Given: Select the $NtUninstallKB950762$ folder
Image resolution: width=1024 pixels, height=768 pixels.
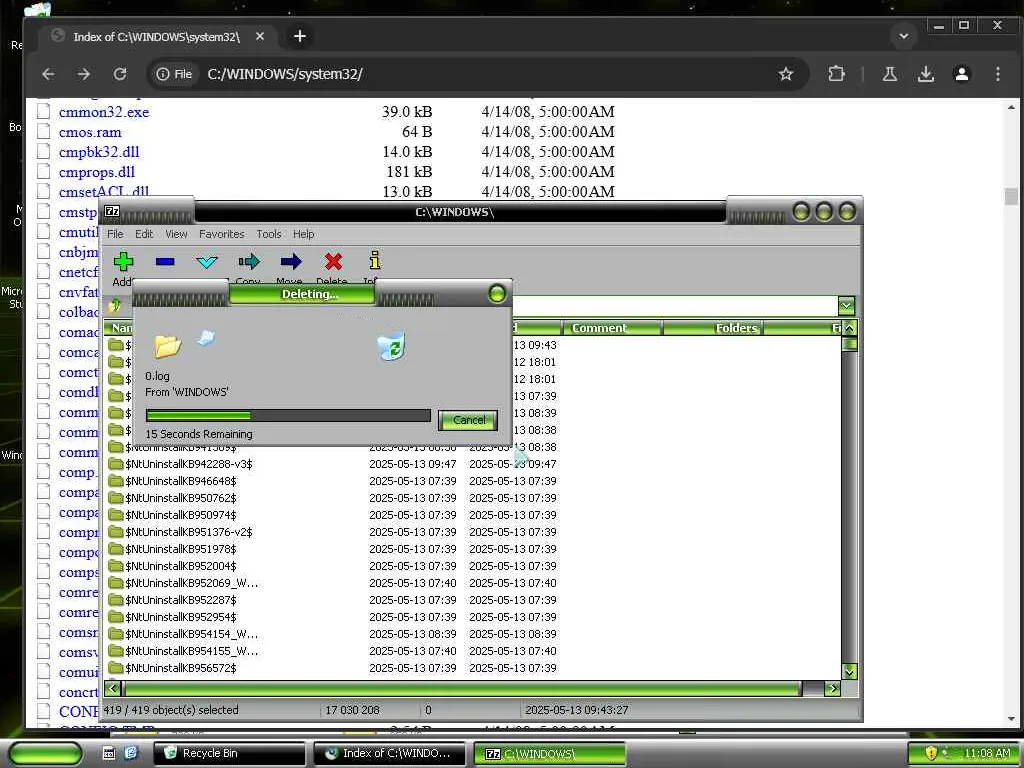Looking at the screenshot, I should [x=181, y=498].
